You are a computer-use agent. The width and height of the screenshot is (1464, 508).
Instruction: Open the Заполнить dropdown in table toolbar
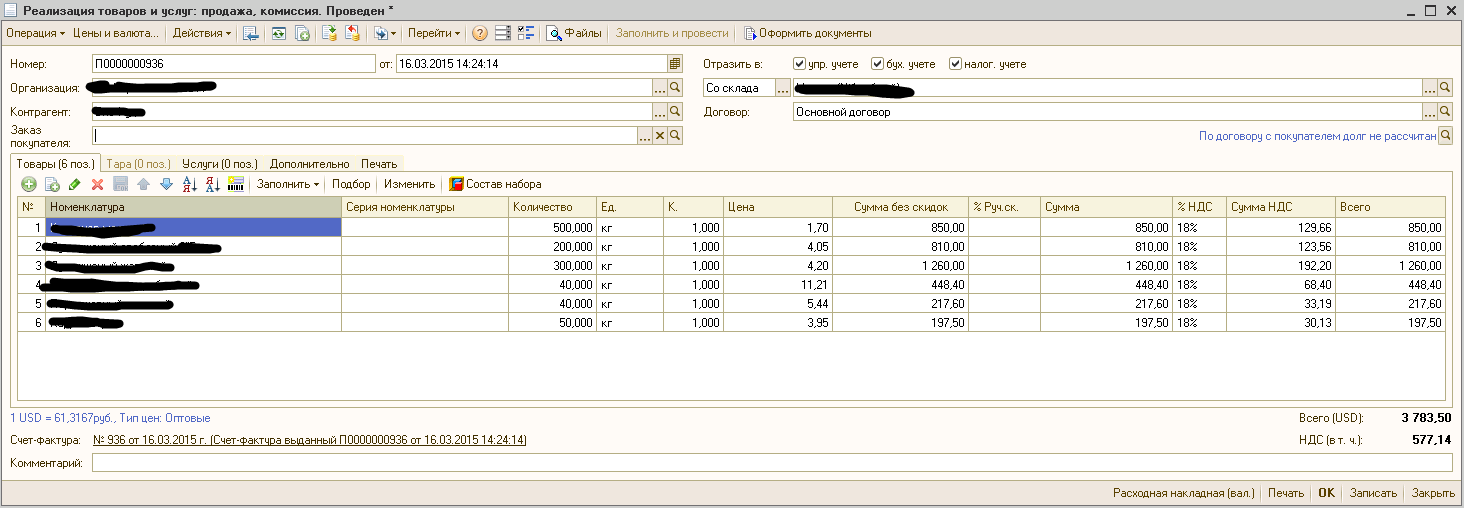tap(288, 184)
